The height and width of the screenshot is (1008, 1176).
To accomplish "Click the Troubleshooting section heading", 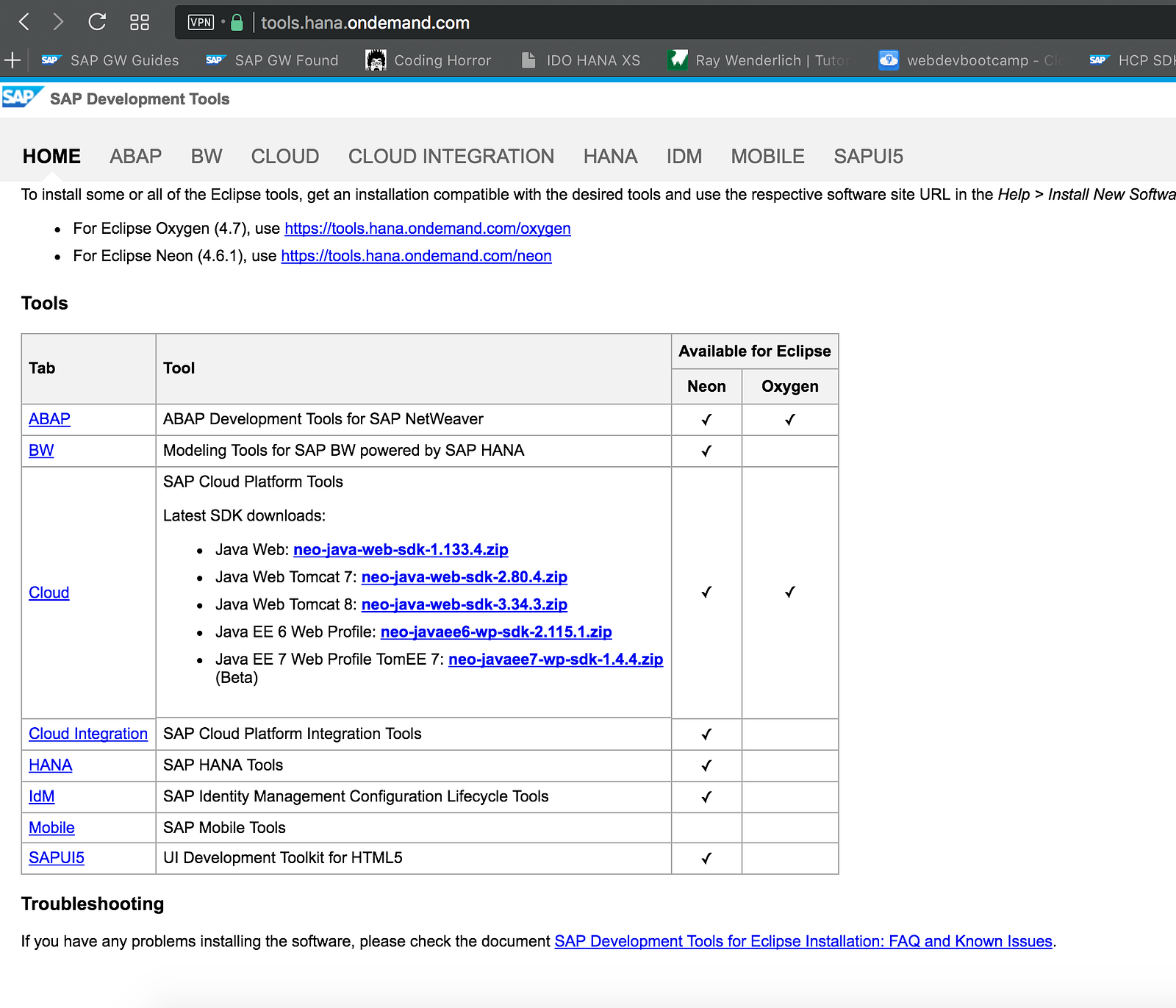I will click(93, 904).
